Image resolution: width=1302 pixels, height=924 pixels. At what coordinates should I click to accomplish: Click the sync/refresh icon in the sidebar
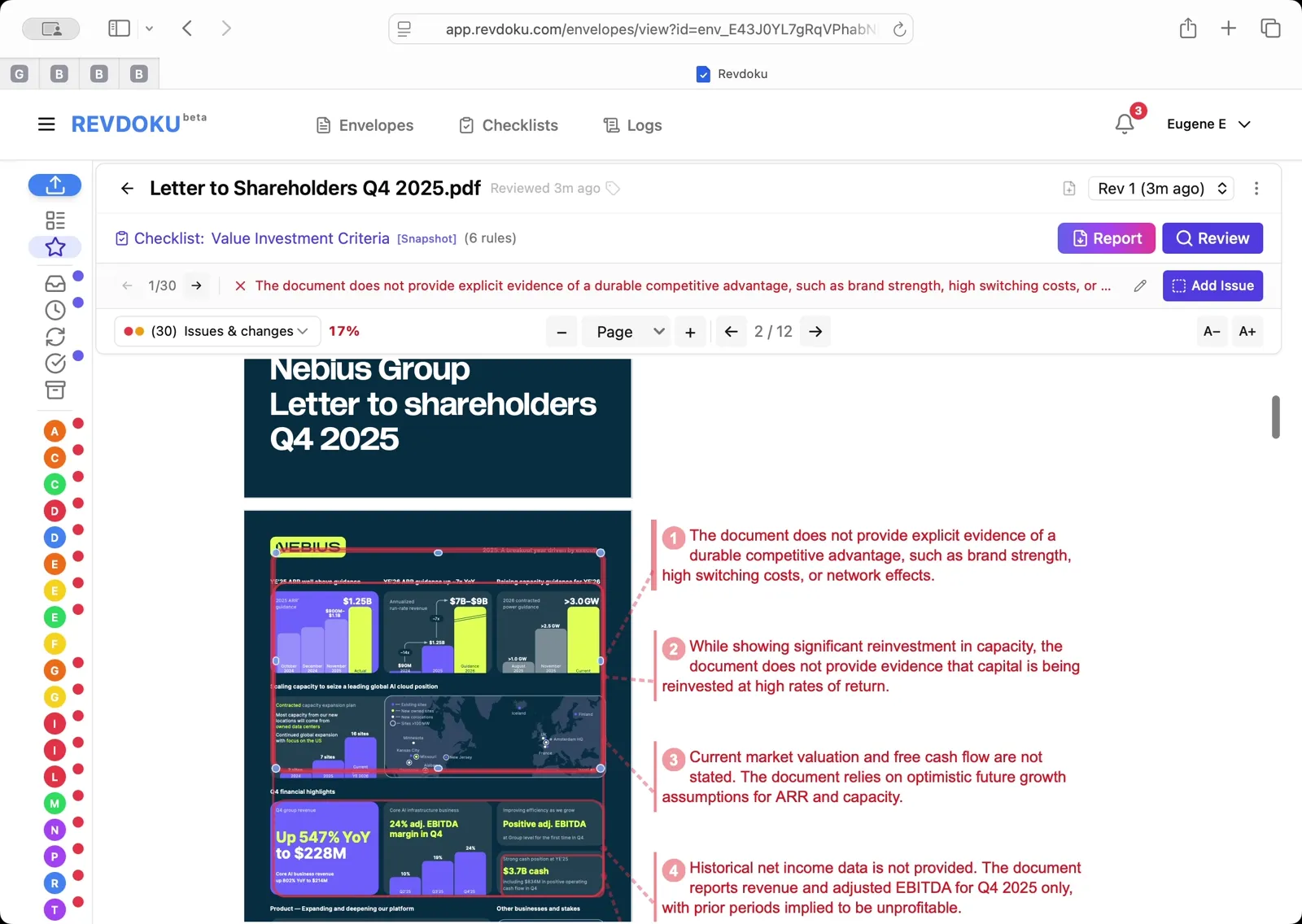tap(55, 337)
